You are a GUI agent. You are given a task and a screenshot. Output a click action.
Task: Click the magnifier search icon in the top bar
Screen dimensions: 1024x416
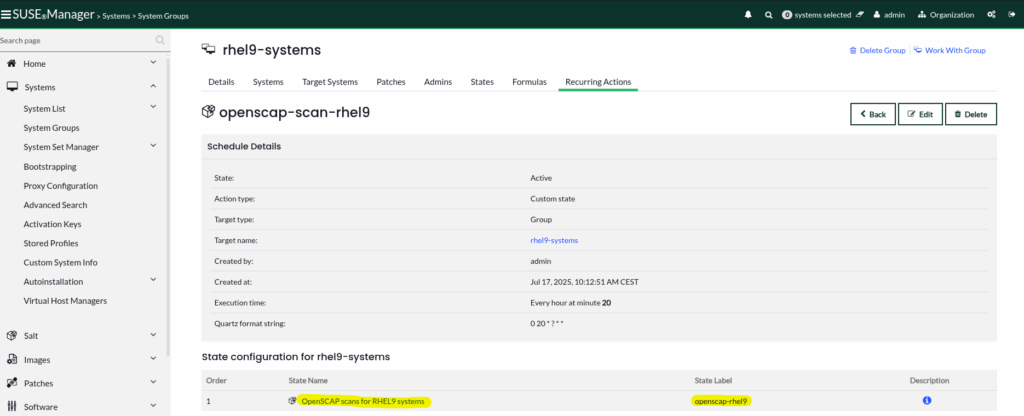pyautogui.click(x=769, y=14)
